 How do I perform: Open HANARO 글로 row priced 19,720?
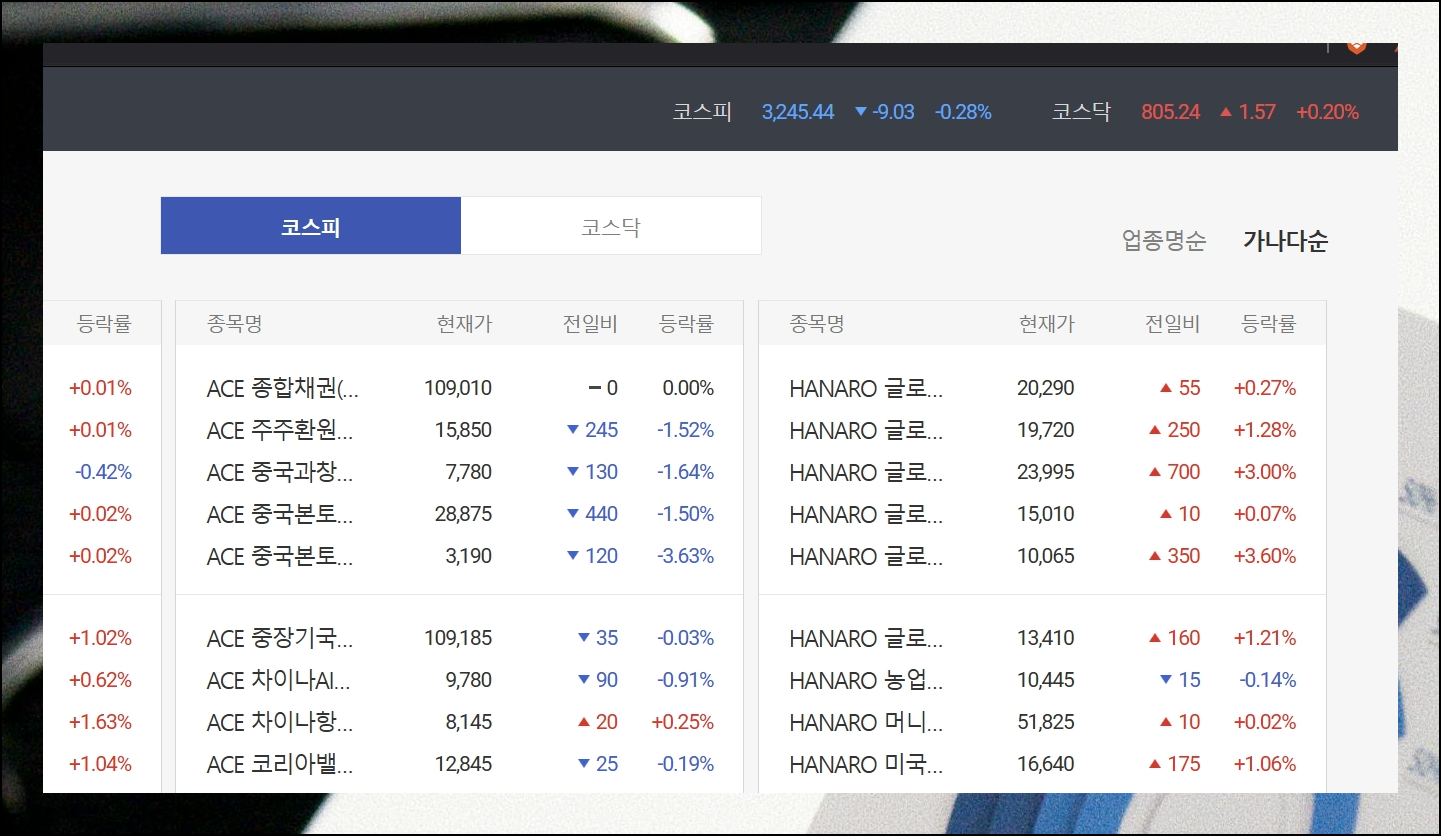point(1043,430)
